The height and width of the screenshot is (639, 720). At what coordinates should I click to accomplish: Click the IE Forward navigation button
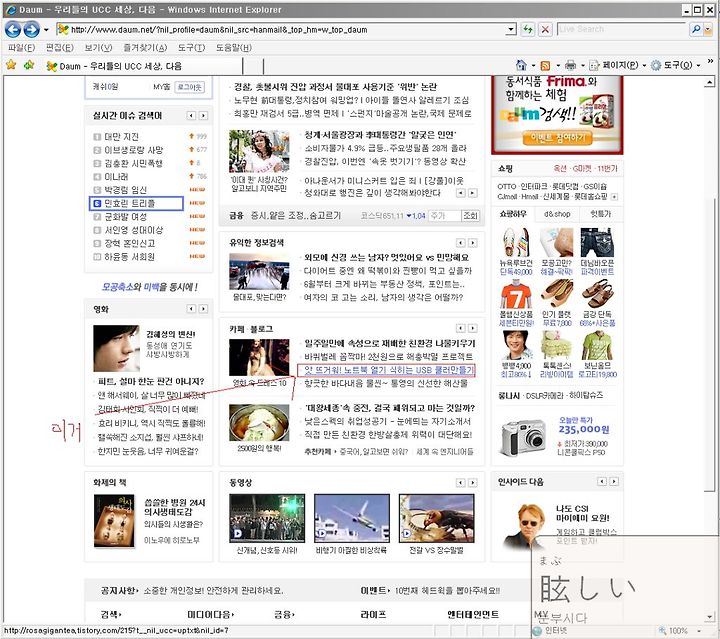coord(31,30)
